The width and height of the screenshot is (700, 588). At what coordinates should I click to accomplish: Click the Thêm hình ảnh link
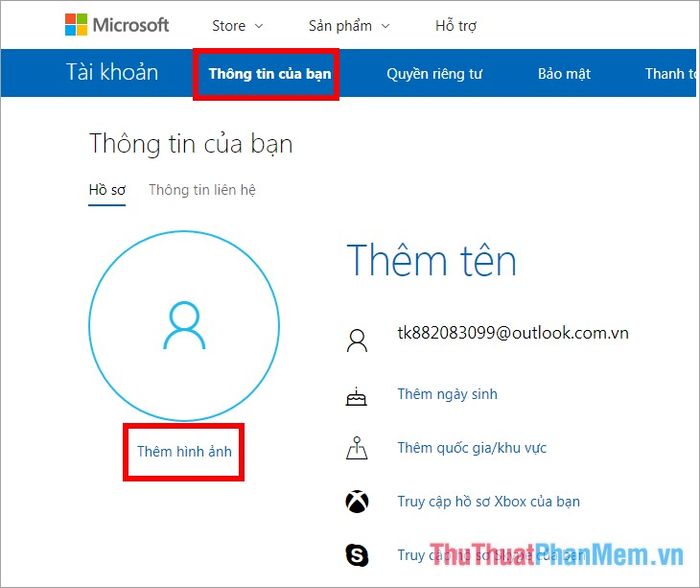(x=184, y=451)
